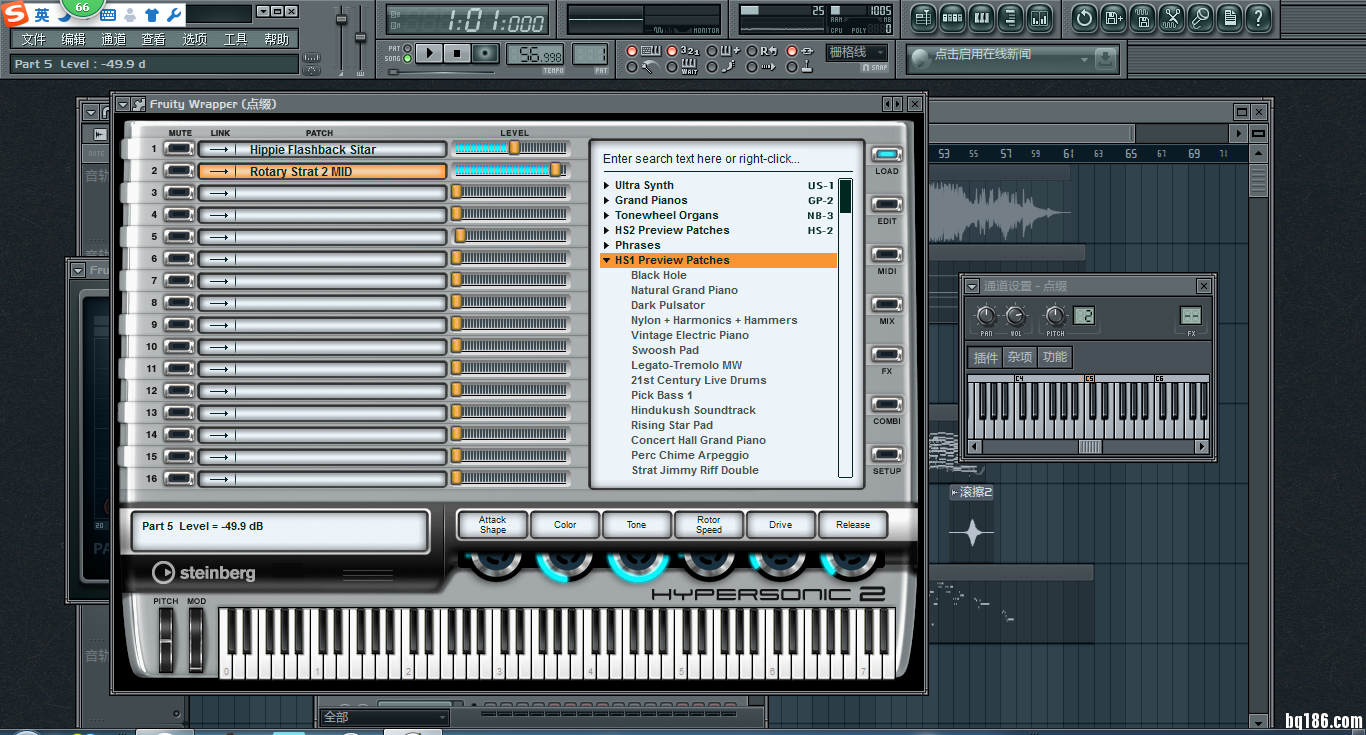The image size is (1366, 735).
Task: Click the Hypersonic SETUP page button
Action: click(887, 455)
